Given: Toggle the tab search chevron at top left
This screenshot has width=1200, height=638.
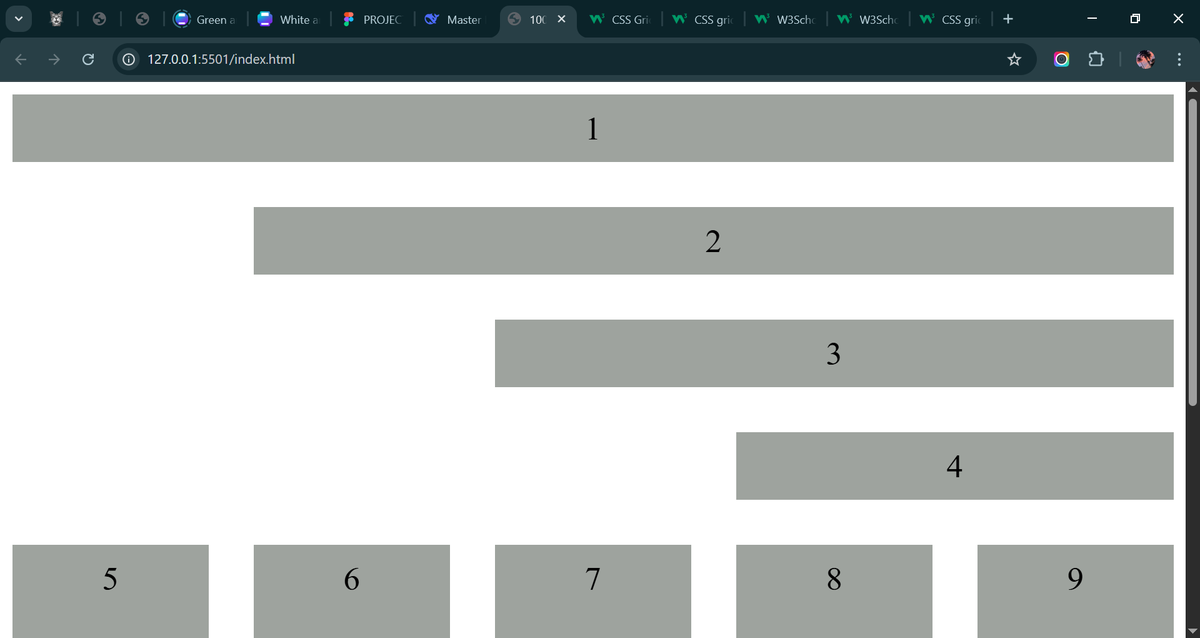Looking at the screenshot, I should point(18,18).
